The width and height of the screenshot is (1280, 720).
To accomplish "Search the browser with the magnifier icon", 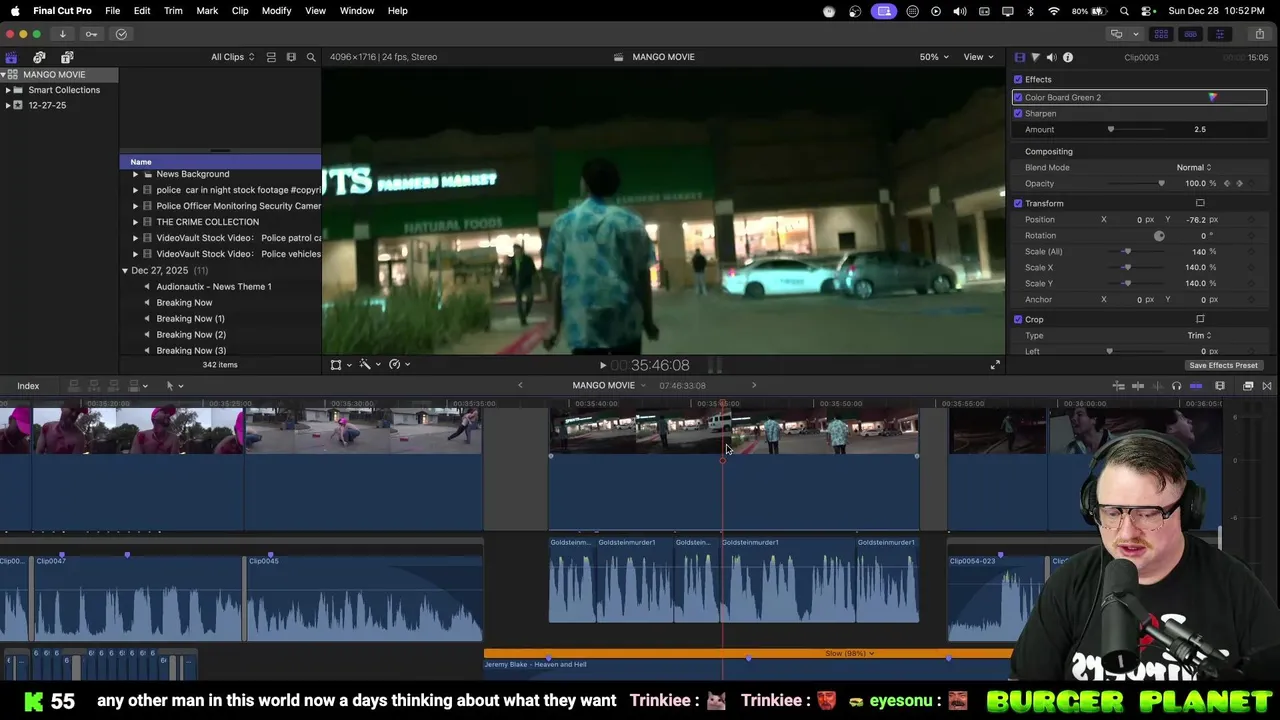I will [x=311, y=57].
